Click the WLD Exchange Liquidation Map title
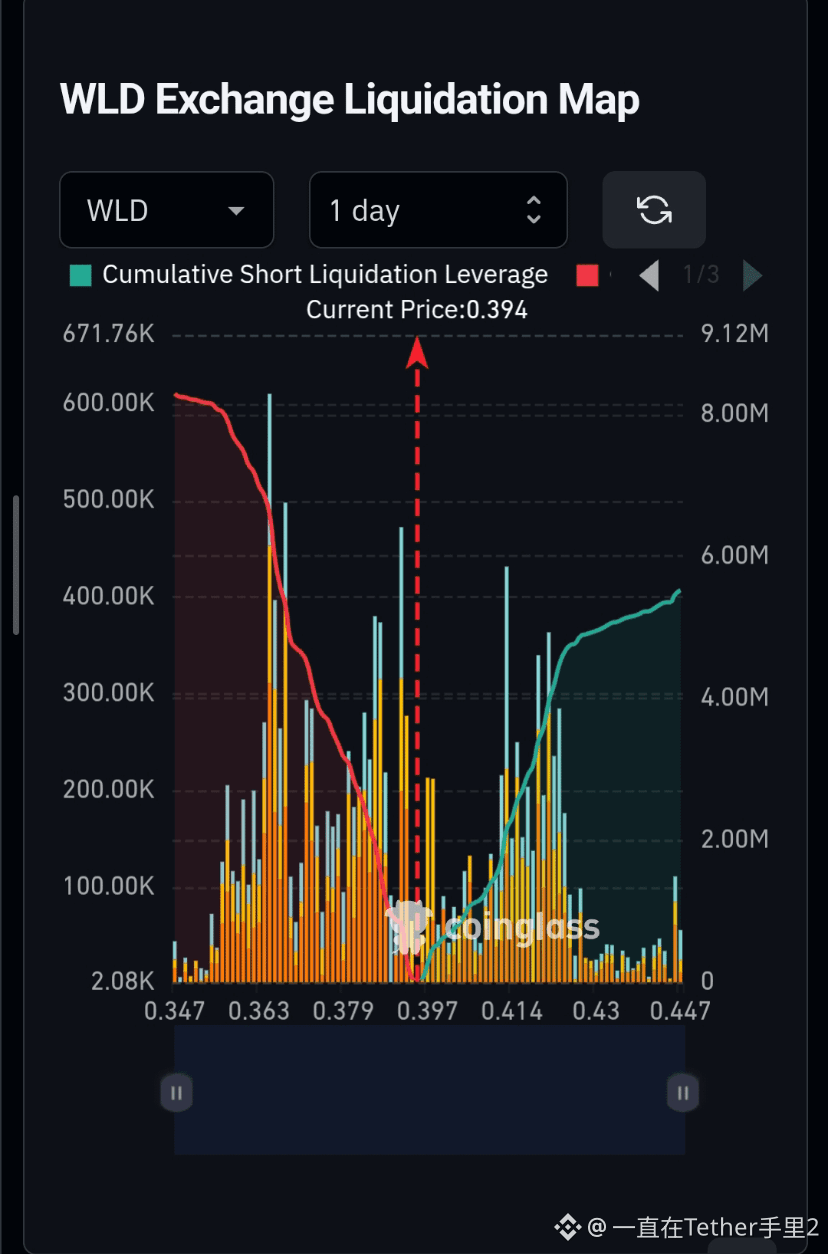 [350, 100]
